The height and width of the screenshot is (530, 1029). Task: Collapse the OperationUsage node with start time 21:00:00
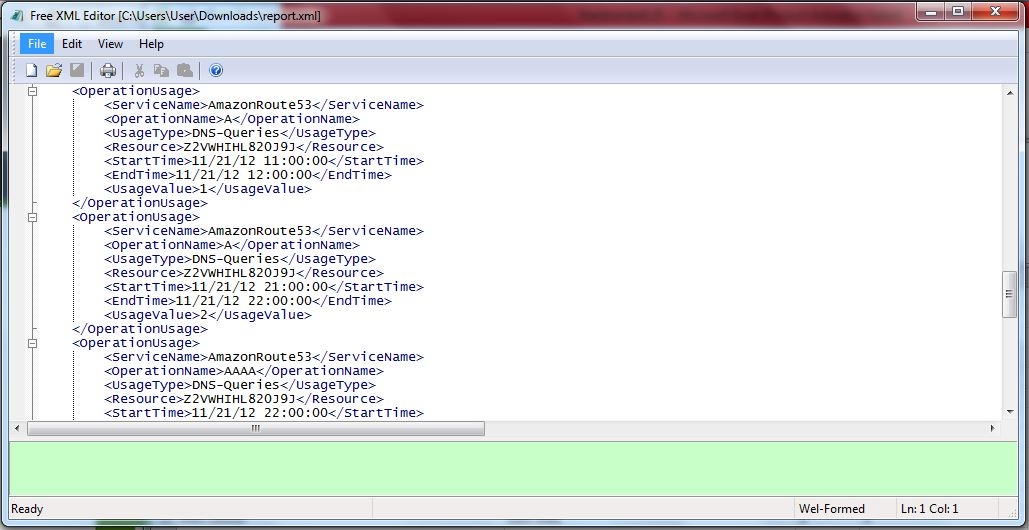pyautogui.click(x=32, y=217)
